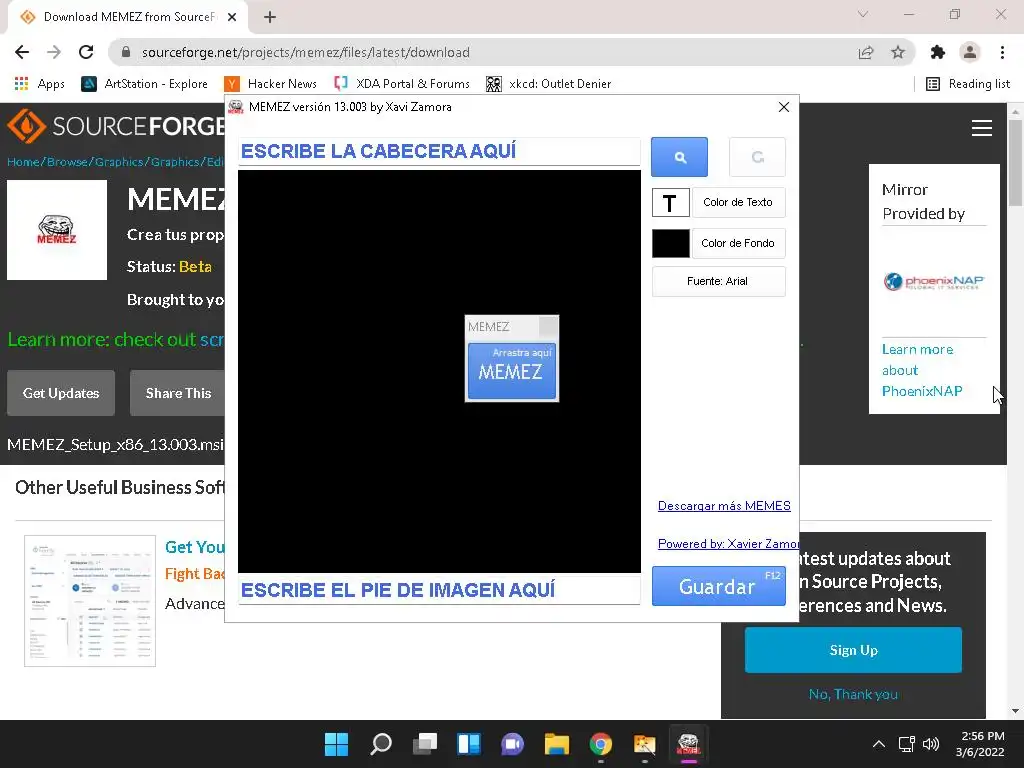Image resolution: width=1024 pixels, height=768 pixels.
Task: Open tab search chevron in Chrome
Action: [863, 14]
